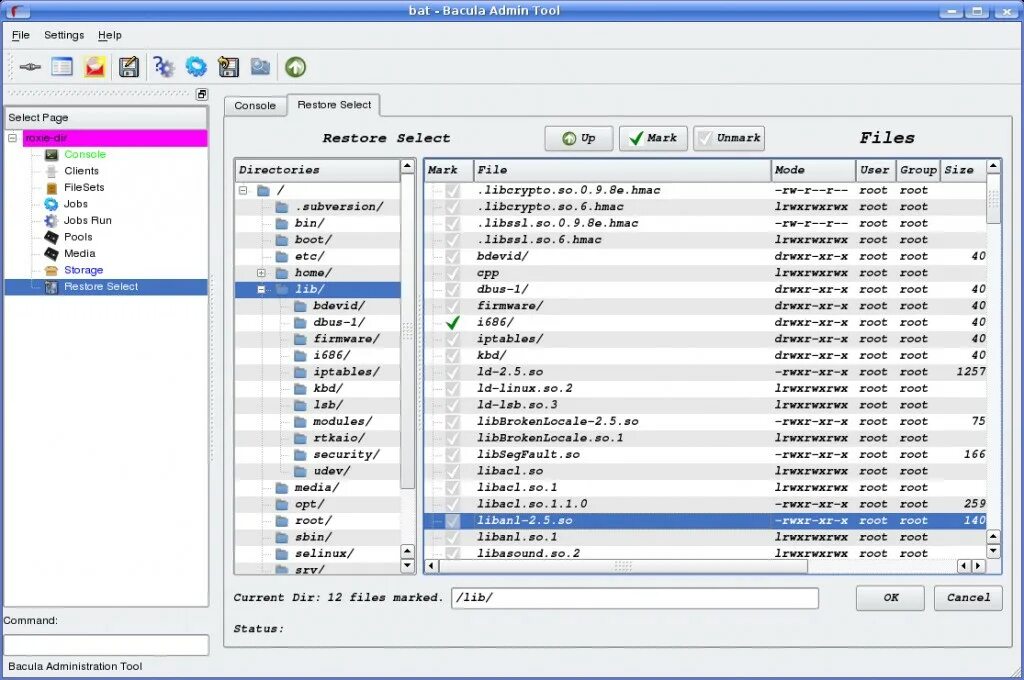1024x680 pixels.
Task: Select the security/ subfolder under lib/
Action: [346, 455]
